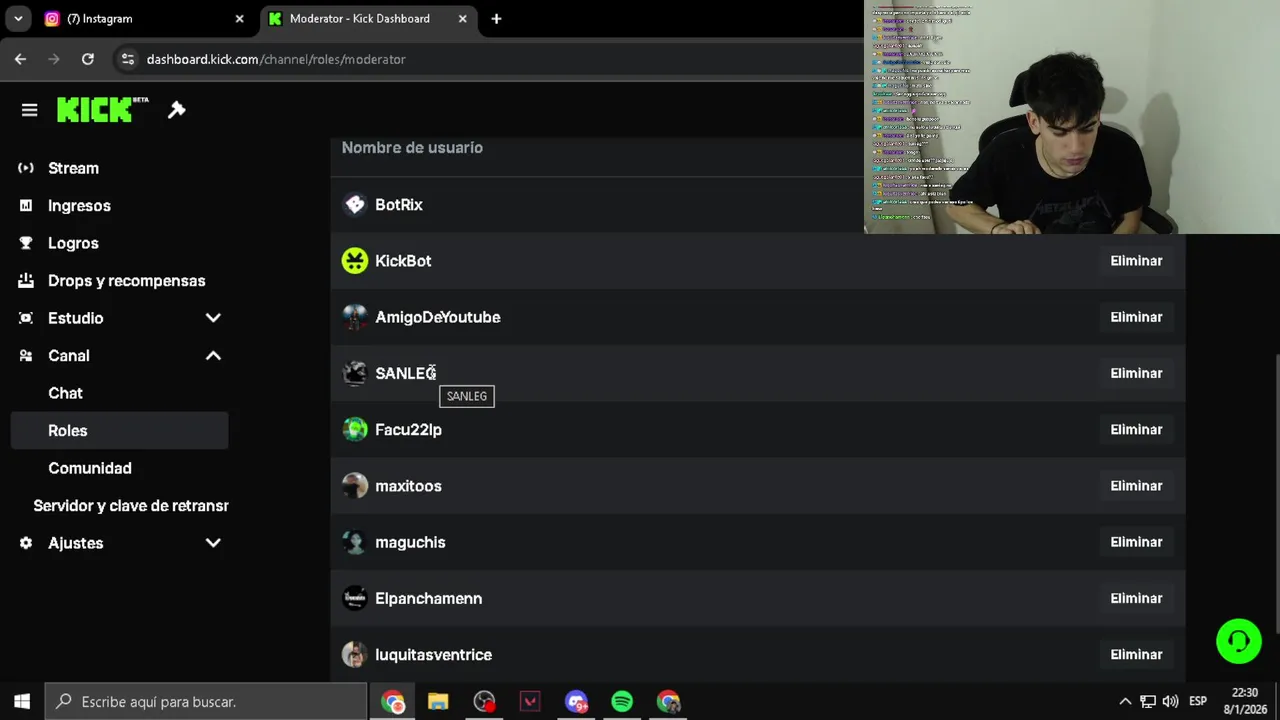Click the Drops y recompensas gift icon
Image resolution: width=1280 pixels, height=720 pixels.
tap(26, 281)
